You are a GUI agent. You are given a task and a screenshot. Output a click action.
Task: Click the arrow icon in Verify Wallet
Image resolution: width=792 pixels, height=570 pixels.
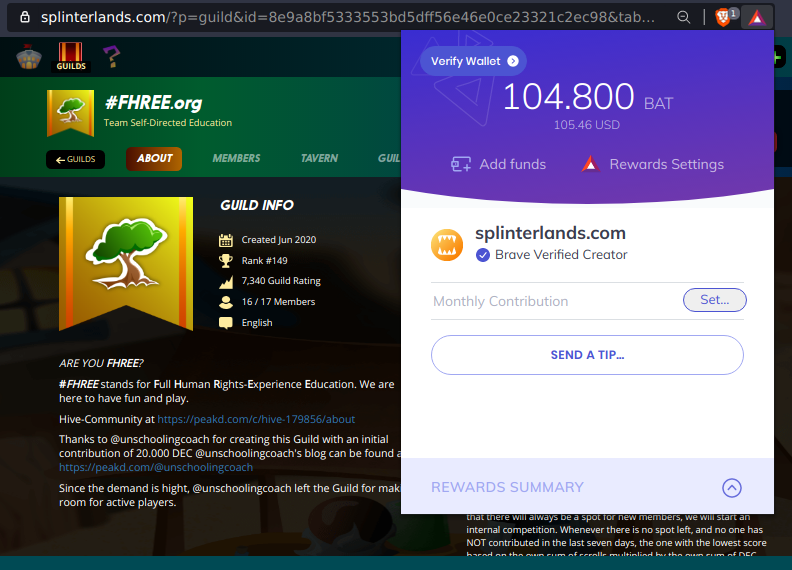coord(513,61)
